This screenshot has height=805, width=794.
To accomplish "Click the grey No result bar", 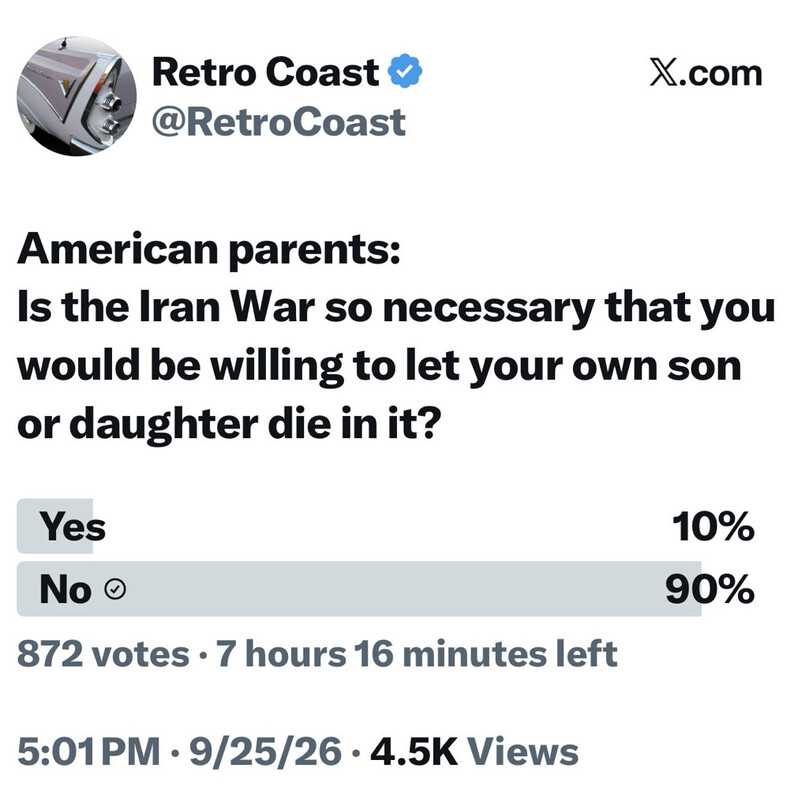I will (359, 589).
